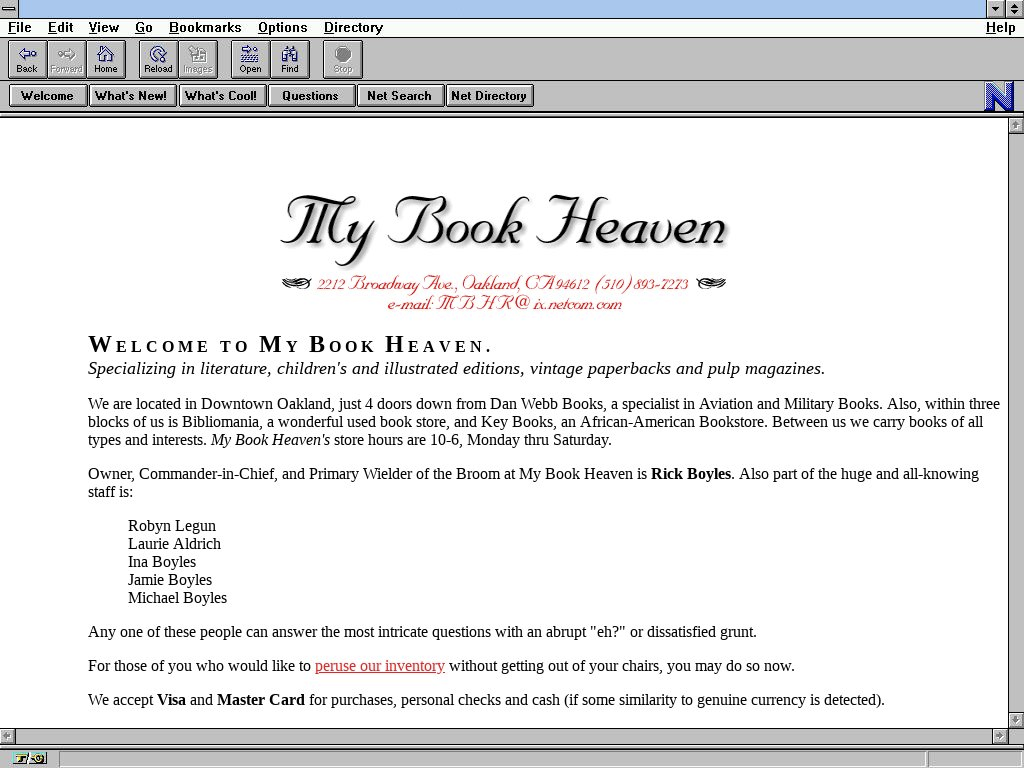Open the File menu
Screen dimensions: 1024x768
pos(19,28)
